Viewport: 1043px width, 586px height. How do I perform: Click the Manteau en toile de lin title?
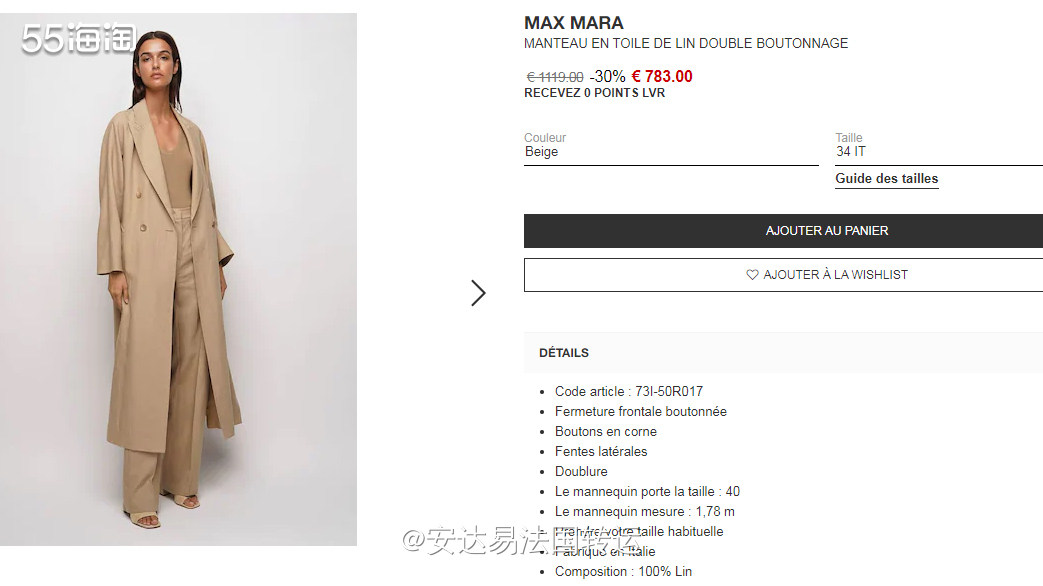click(686, 43)
